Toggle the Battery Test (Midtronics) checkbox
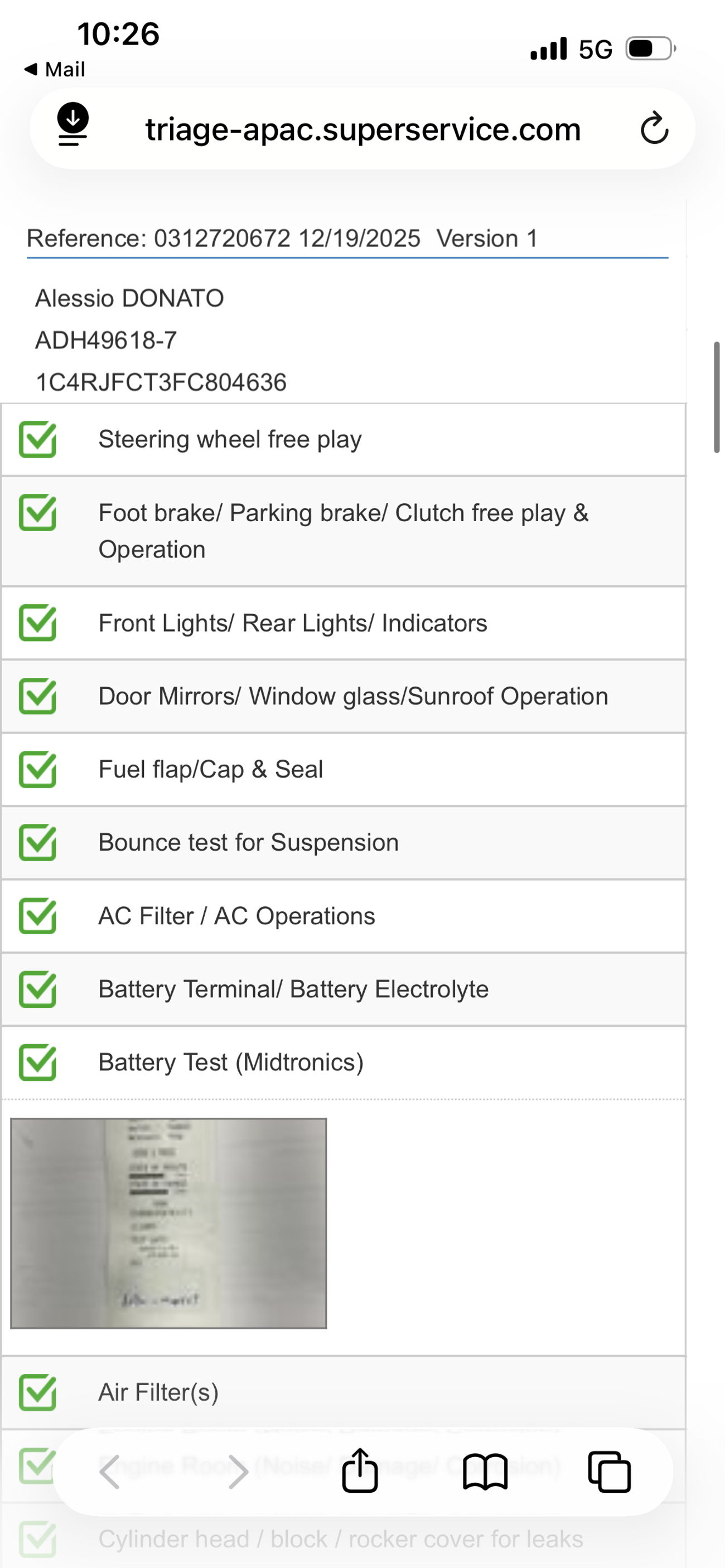725x1568 pixels. click(38, 1063)
